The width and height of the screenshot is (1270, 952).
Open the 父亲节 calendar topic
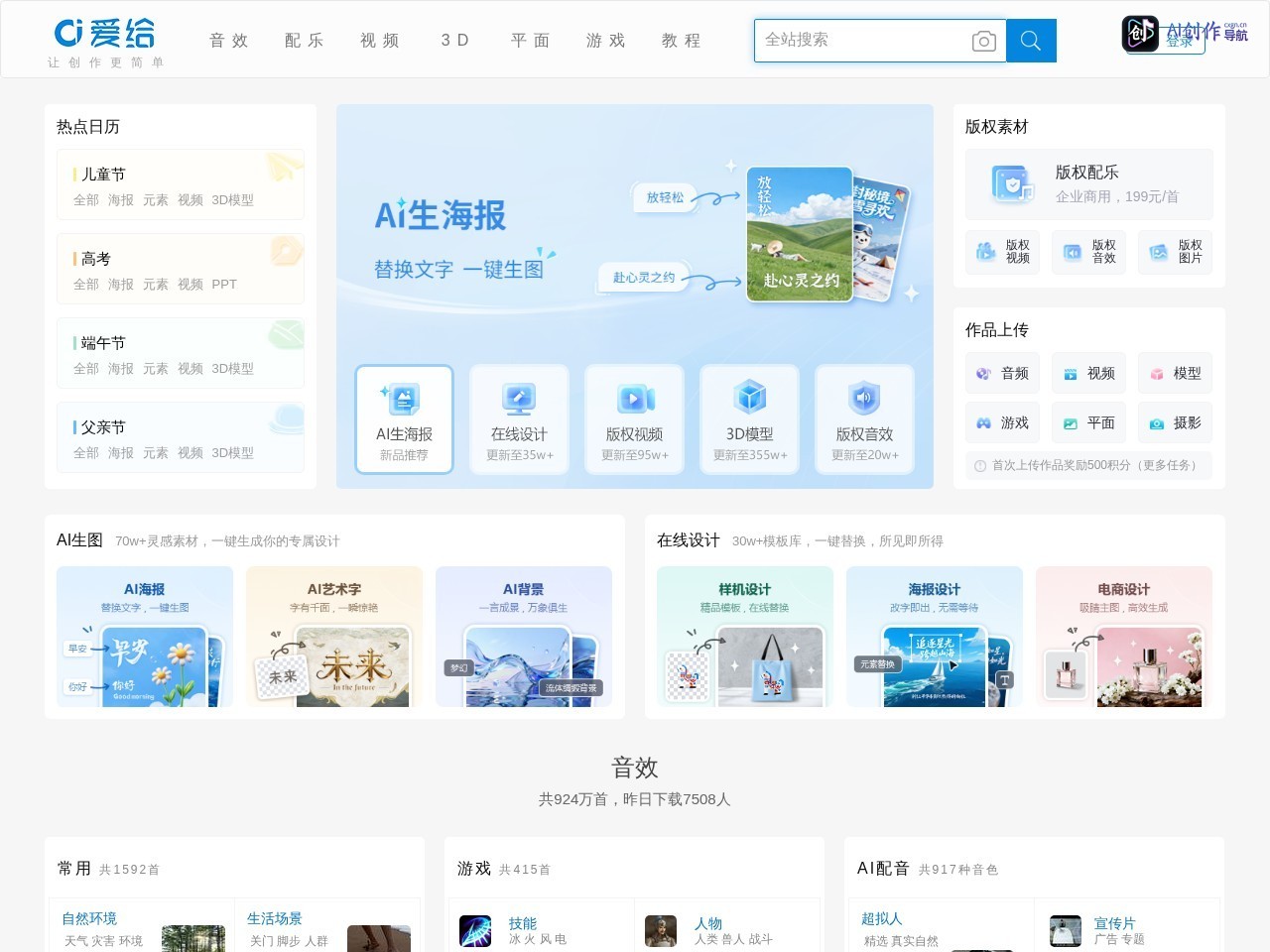coord(103,427)
